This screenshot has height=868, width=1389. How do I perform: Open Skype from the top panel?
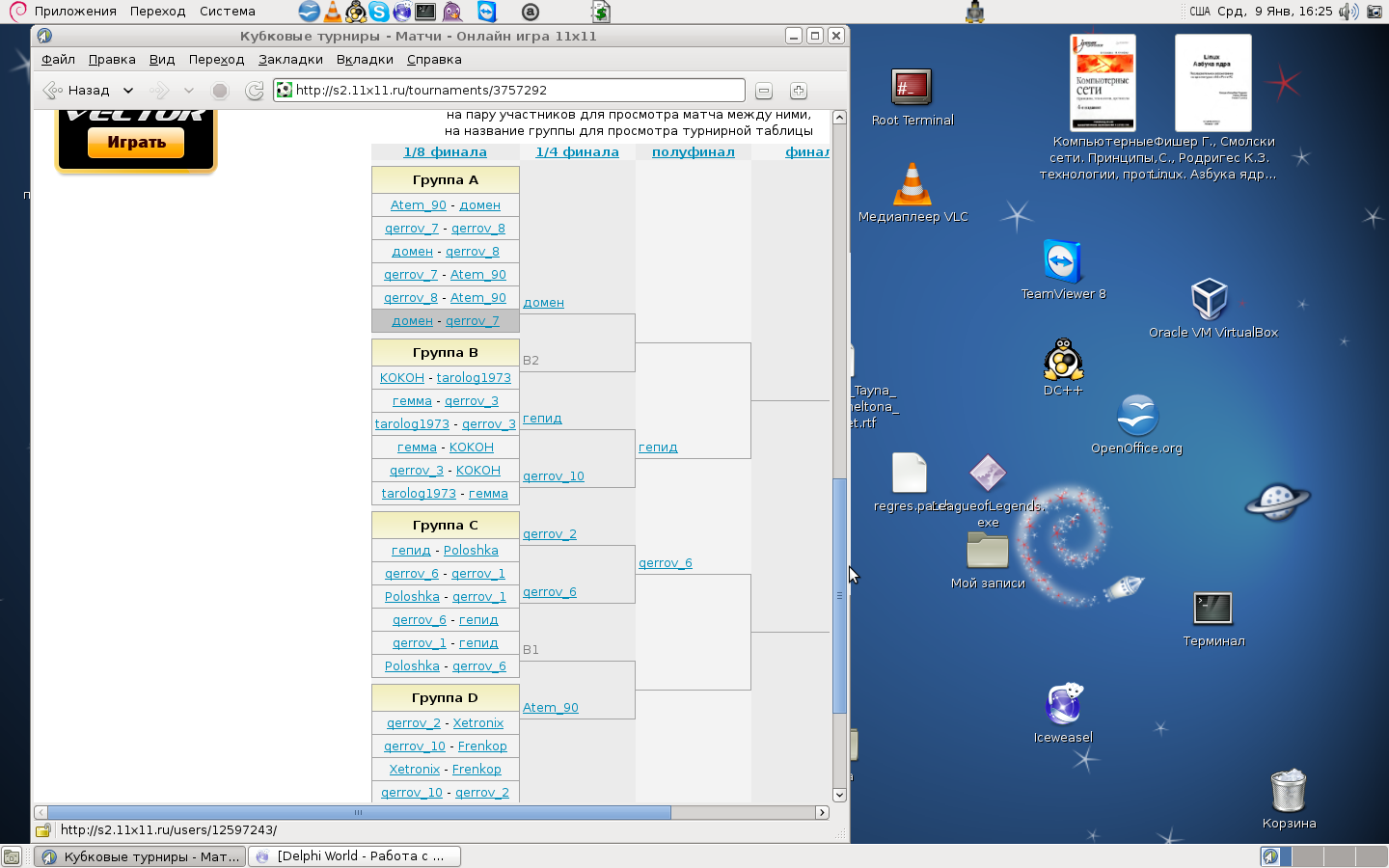pos(379,12)
